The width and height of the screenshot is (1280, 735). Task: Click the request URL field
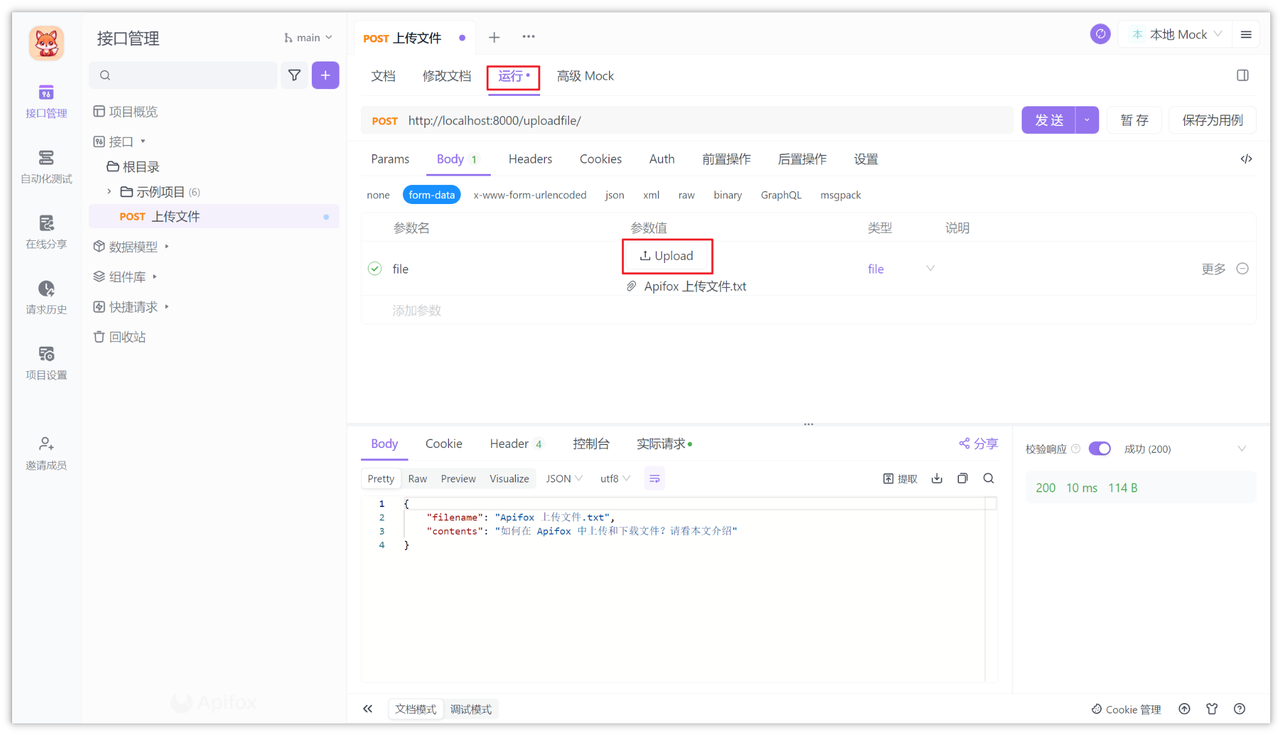coord(686,120)
